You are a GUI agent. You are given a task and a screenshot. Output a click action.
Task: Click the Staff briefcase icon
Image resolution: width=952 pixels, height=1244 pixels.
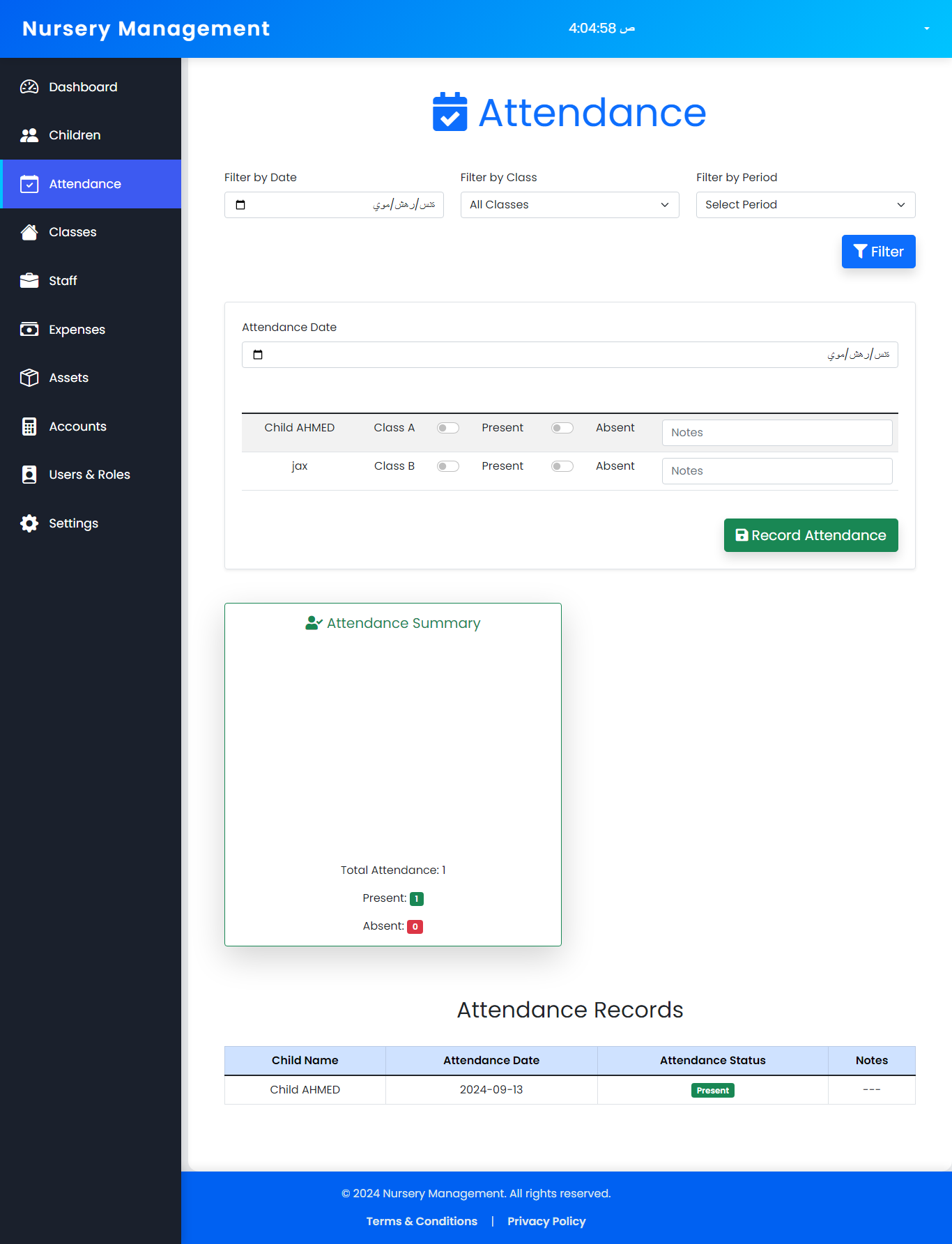click(x=29, y=281)
